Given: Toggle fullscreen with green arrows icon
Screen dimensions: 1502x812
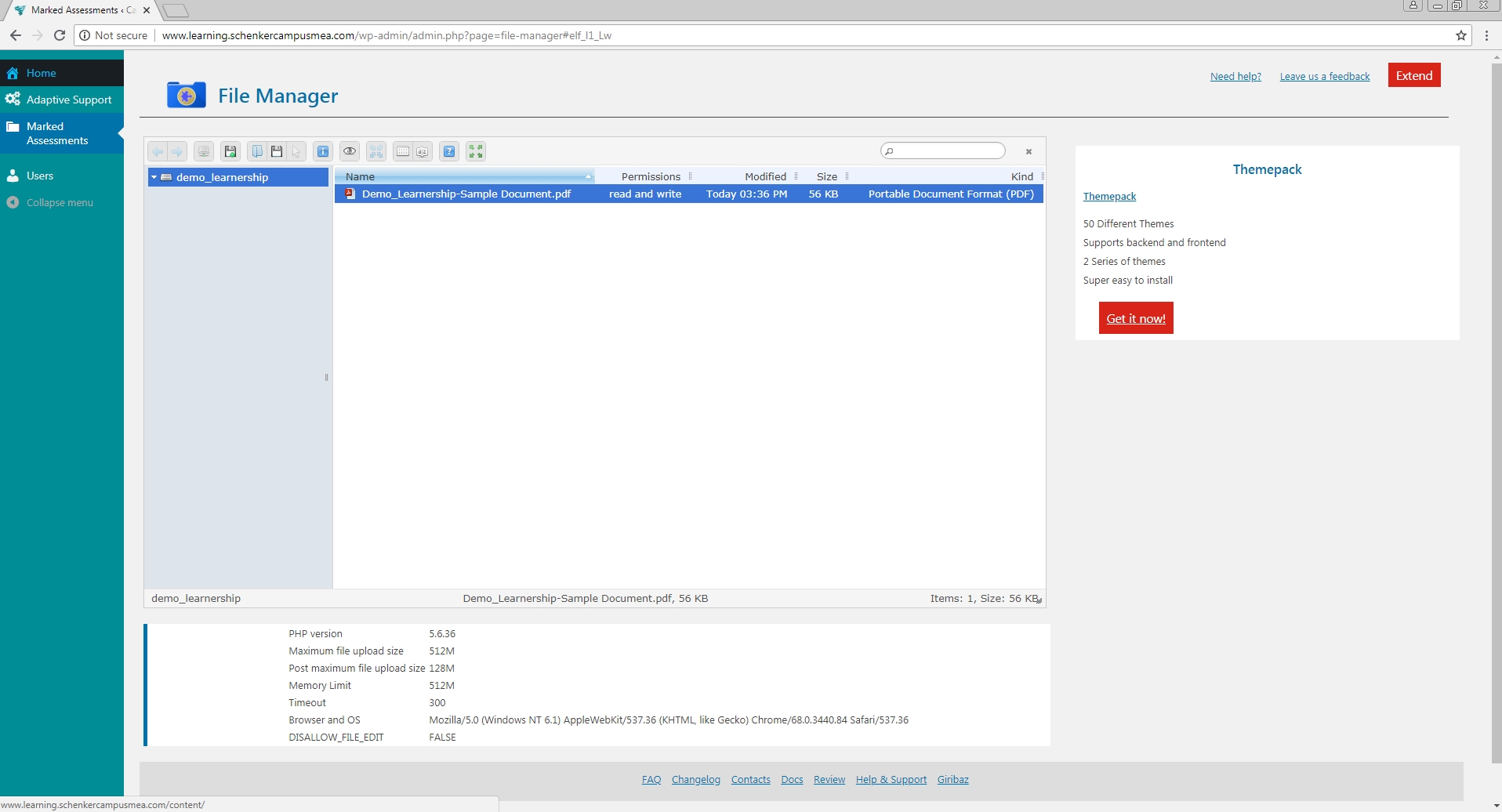Looking at the screenshot, I should (x=476, y=151).
